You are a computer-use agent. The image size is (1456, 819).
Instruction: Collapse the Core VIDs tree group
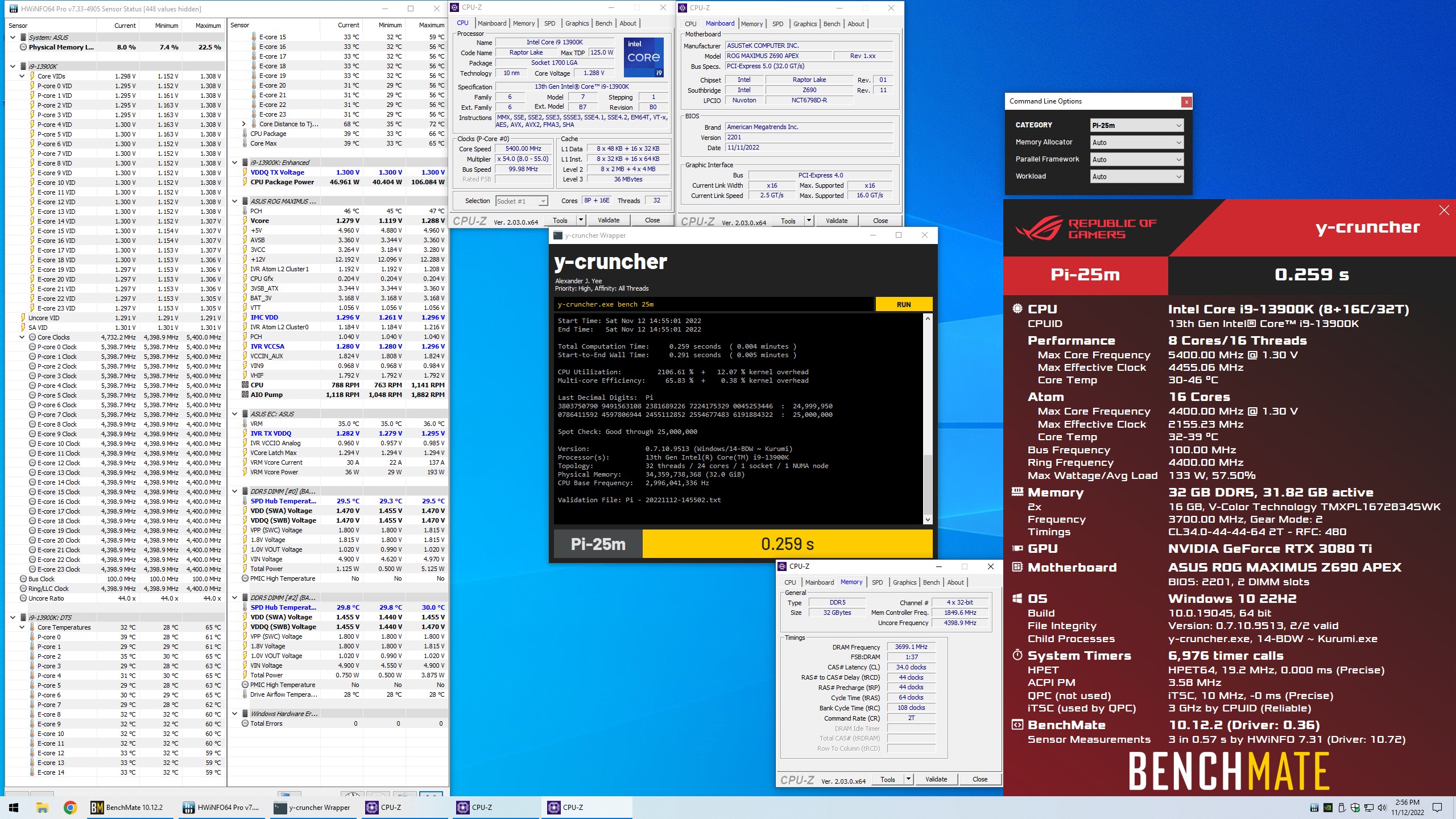(22, 76)
